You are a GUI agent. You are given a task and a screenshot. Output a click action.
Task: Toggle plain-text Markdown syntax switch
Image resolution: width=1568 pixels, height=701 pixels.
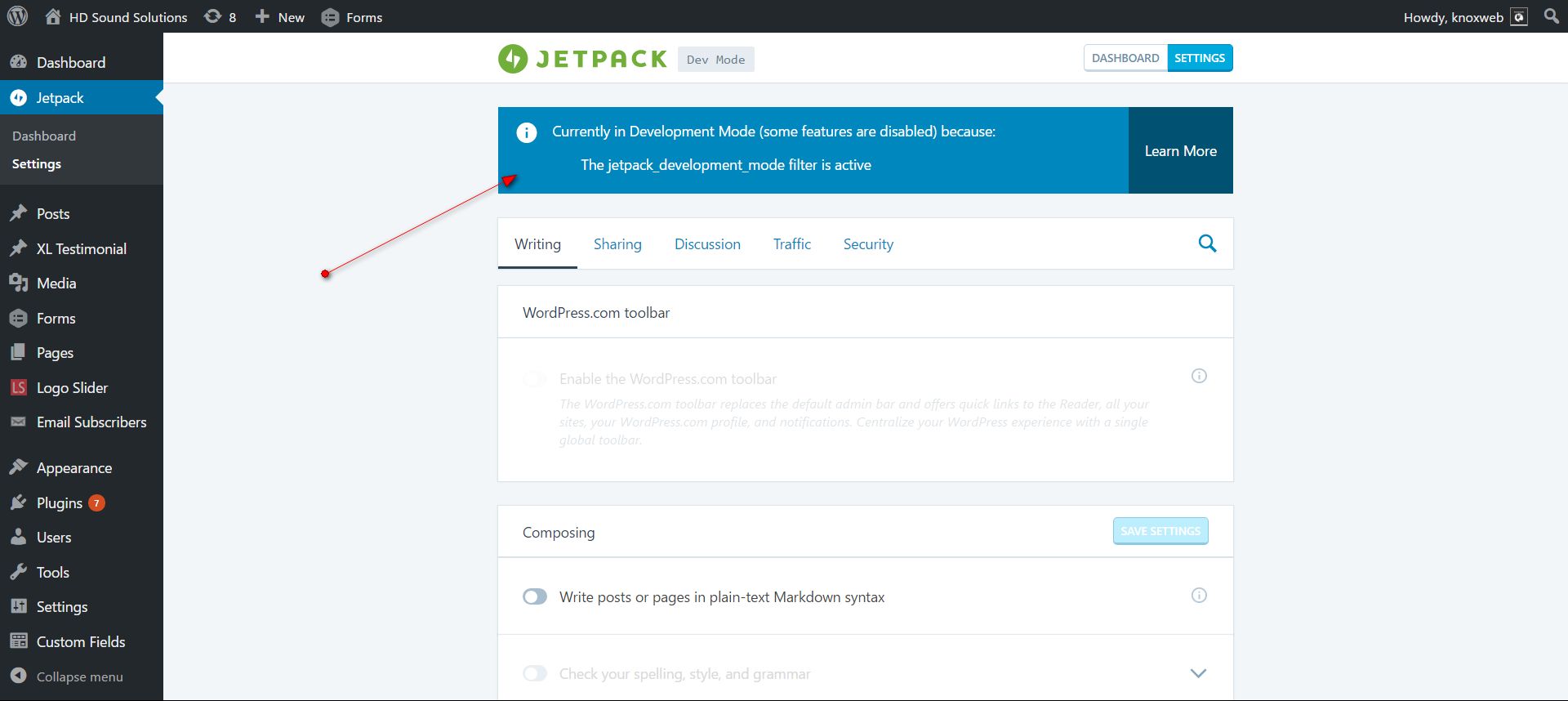[x=535, y=597]
